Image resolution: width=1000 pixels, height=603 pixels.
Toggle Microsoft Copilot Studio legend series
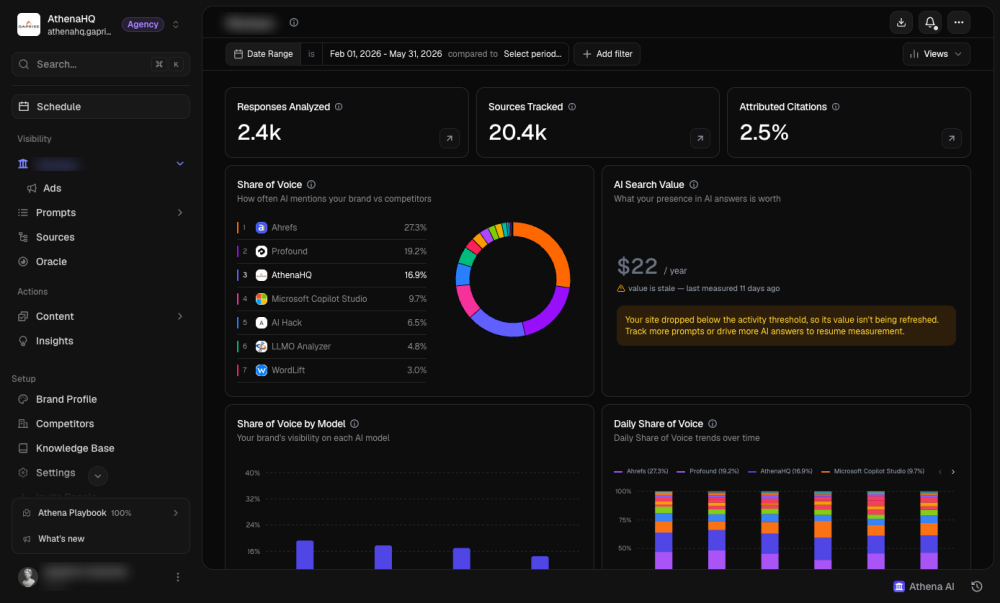[873, 471]
